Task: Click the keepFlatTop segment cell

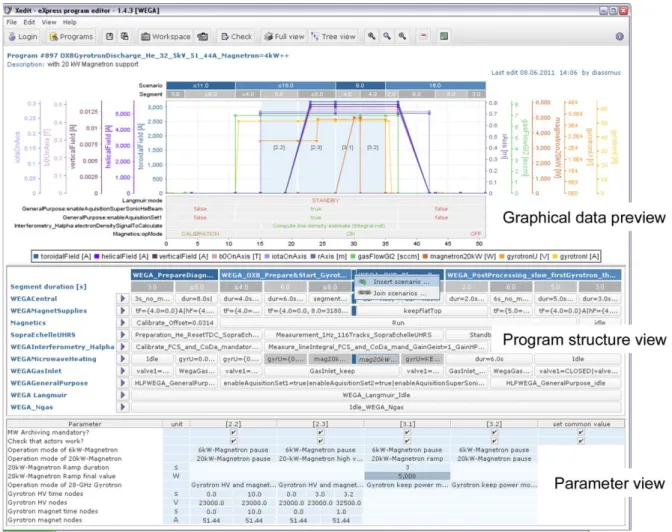Action: point(422,310)
